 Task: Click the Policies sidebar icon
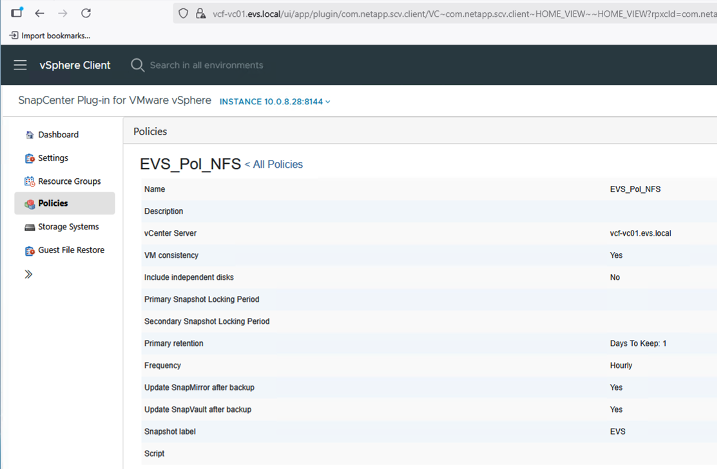tap(30, 204)
